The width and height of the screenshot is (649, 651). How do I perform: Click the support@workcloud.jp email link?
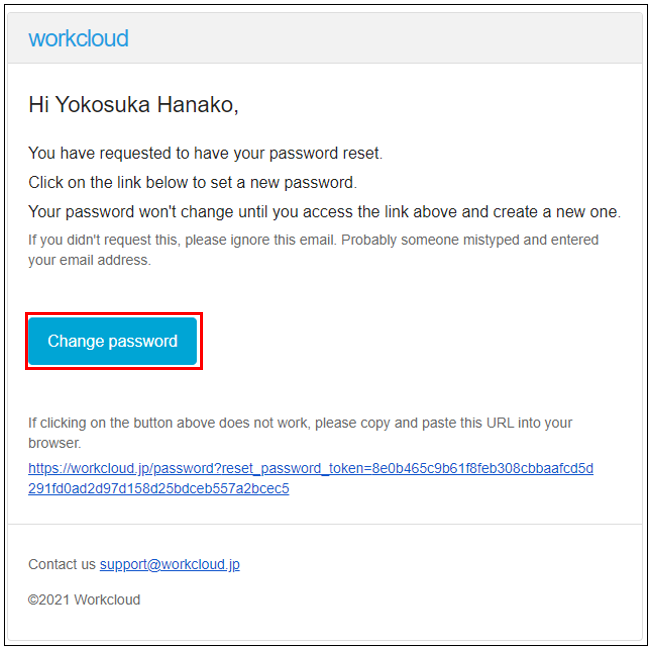click(x=169, y=564)
